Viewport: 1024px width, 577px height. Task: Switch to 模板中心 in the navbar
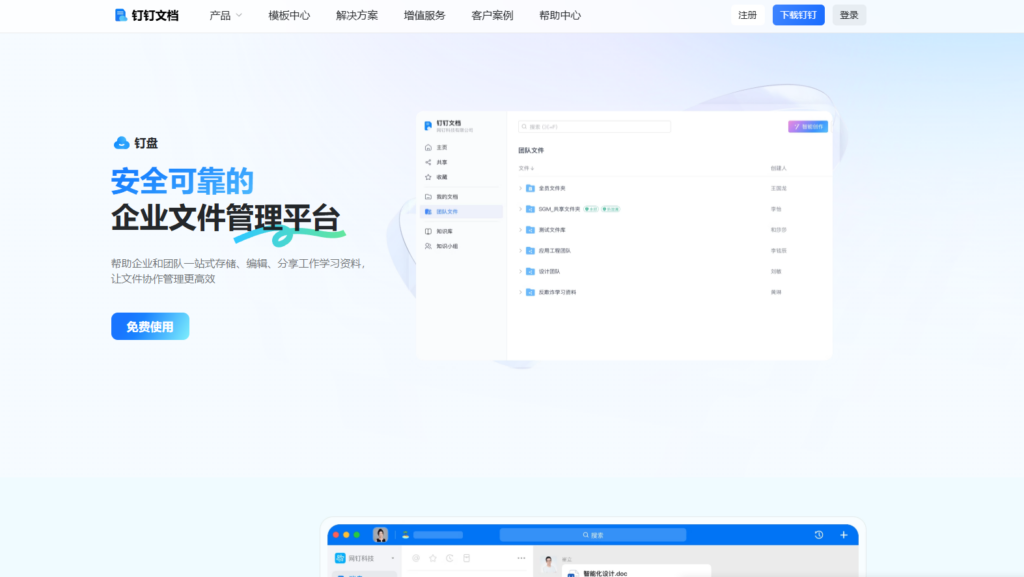click(287, 15)
